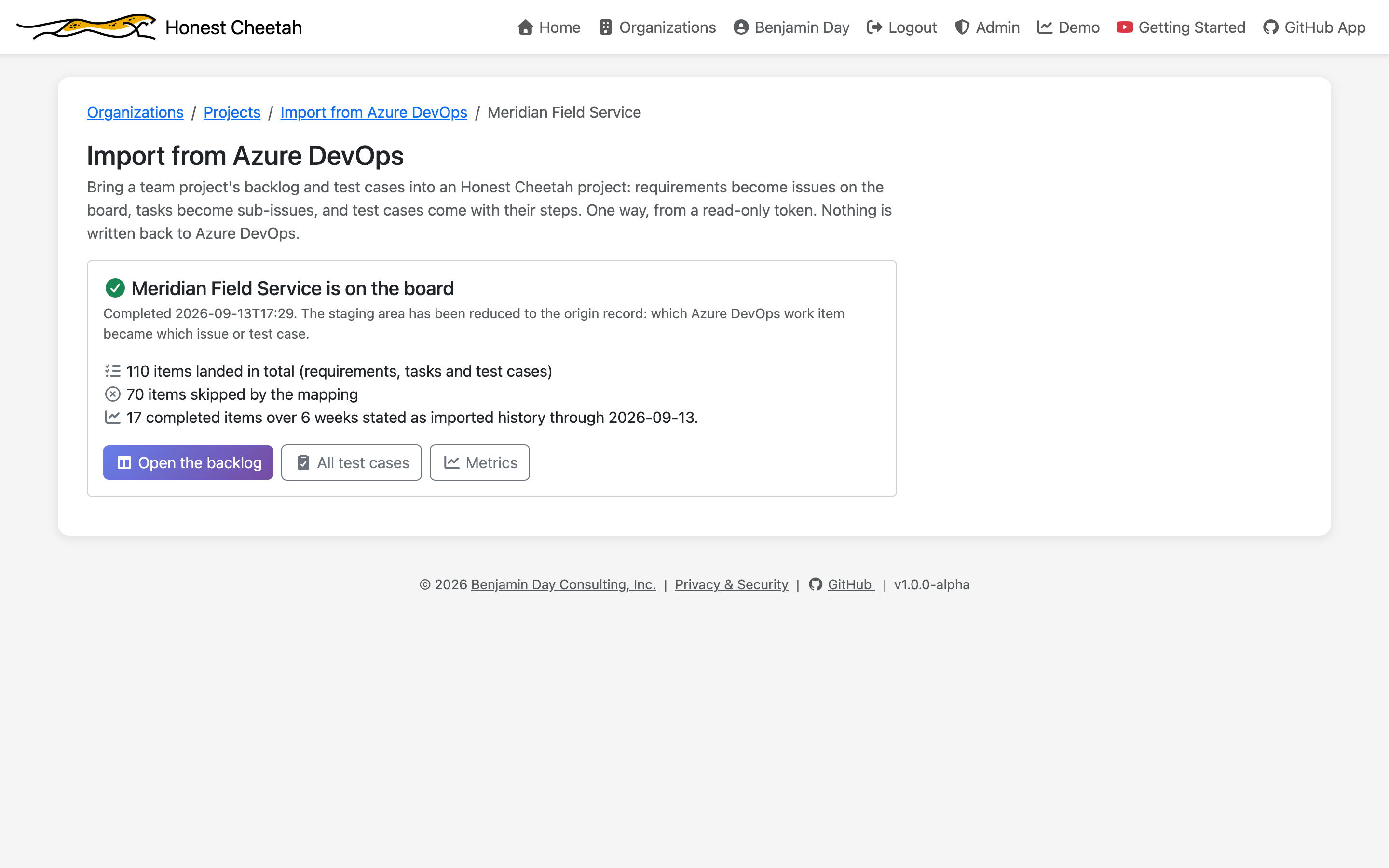Click the clipboard icon in All test cases
The image size is (1389, 868).
303,463
